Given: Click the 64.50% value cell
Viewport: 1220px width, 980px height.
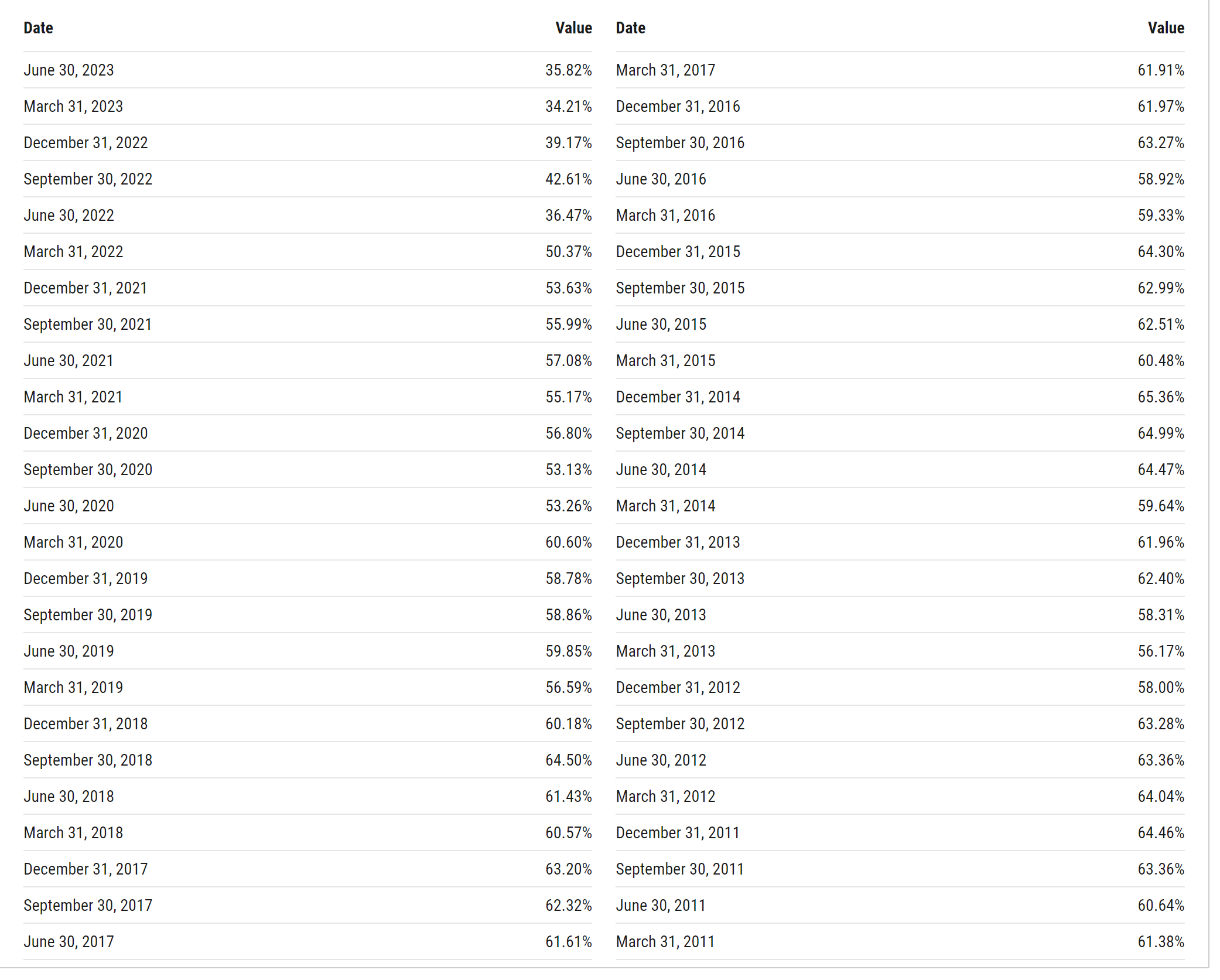Looking at the screenshot, I should (x=568, y=760).
